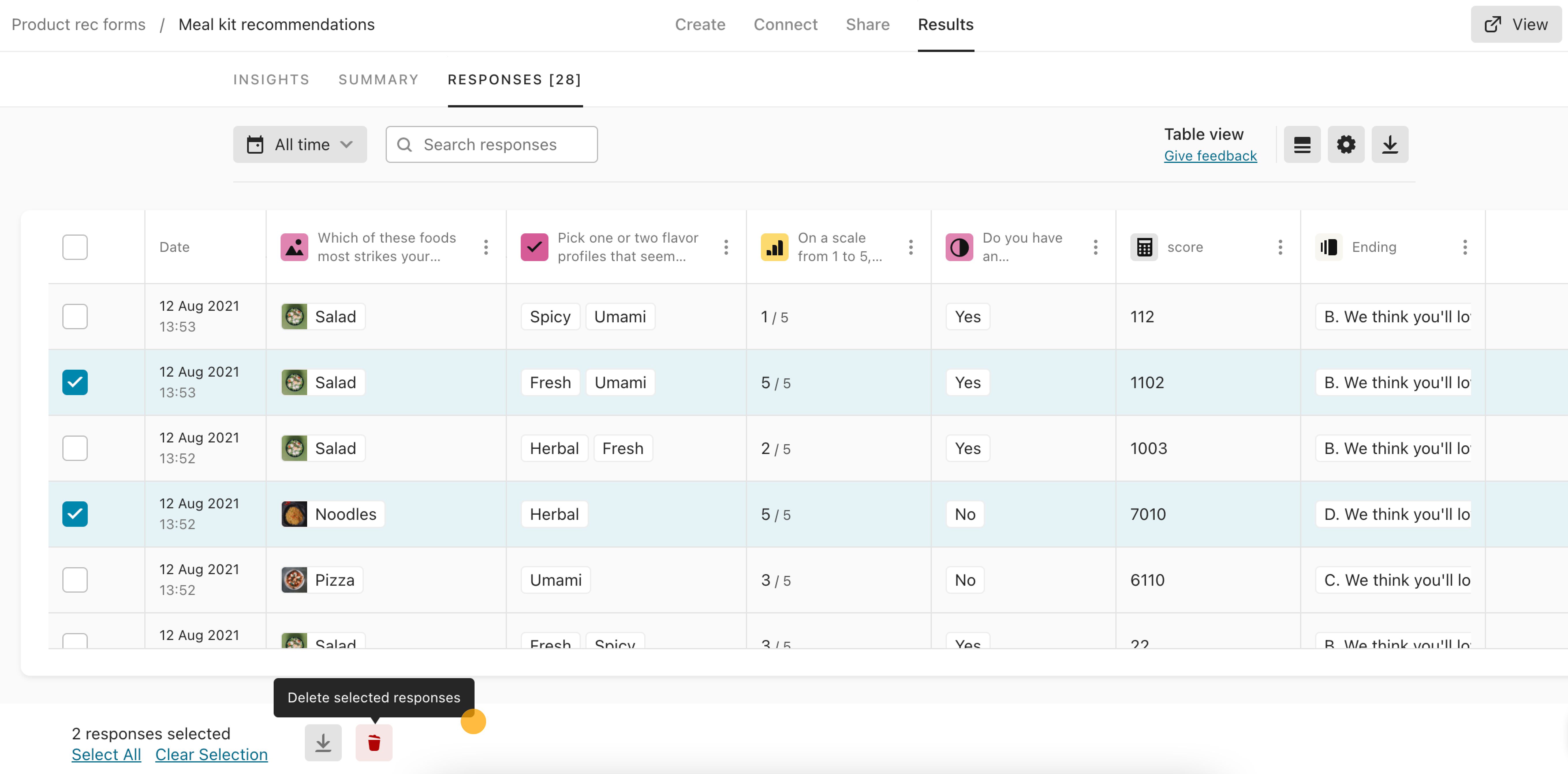Download the selected responses
This screenshot has width=1568, height=774.
(x=323, y=742)
